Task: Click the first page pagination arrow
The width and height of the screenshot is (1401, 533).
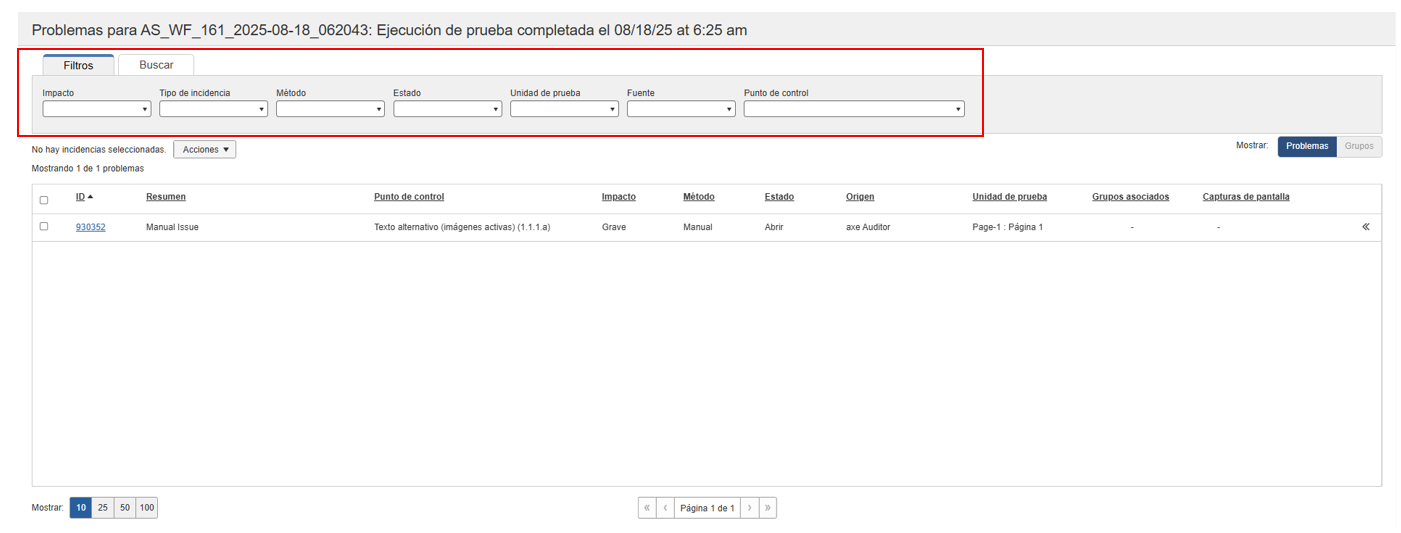Action: click(x=647, y=508)
